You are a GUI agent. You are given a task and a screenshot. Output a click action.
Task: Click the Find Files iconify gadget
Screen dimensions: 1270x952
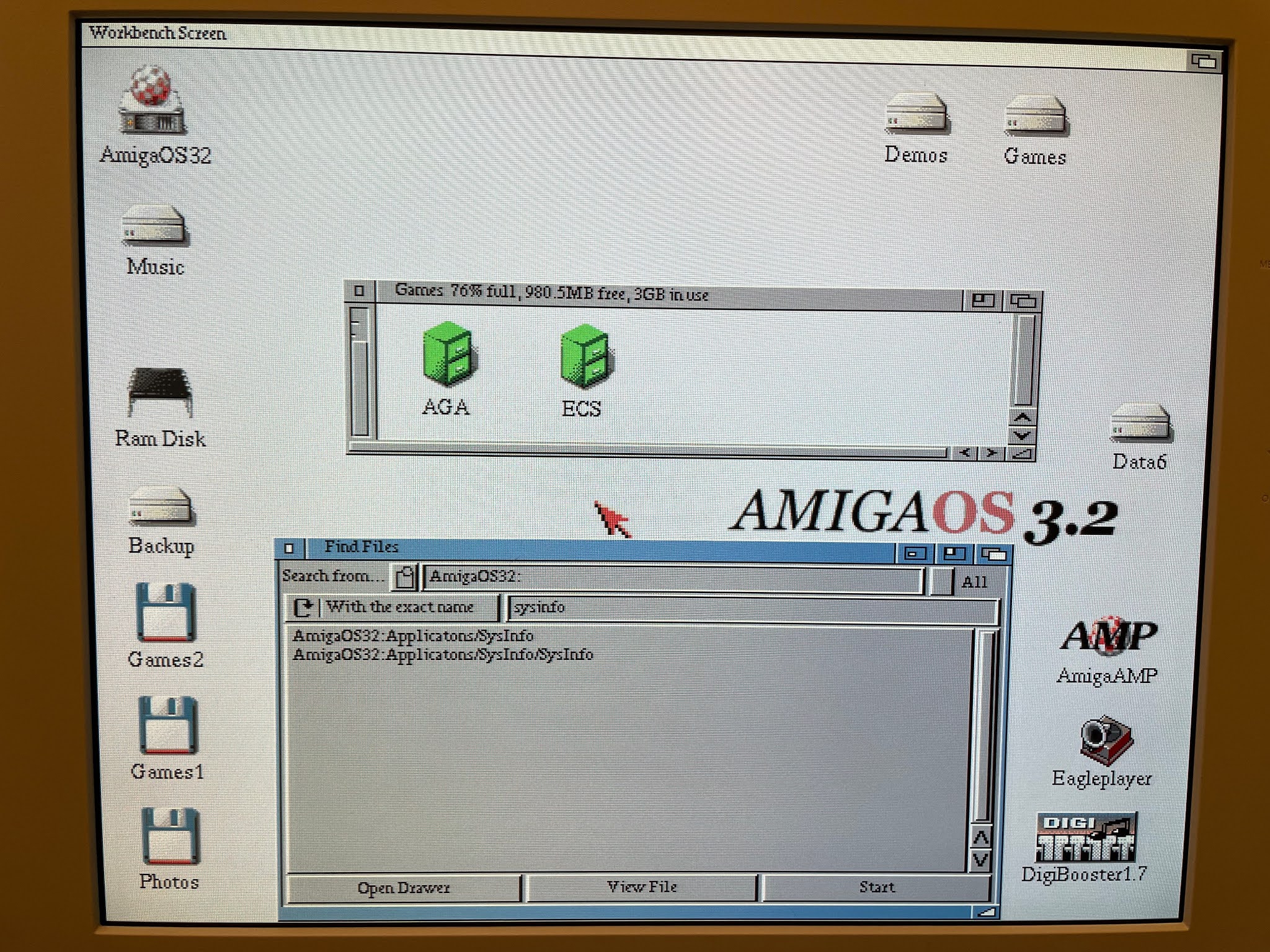click(915, 553)
